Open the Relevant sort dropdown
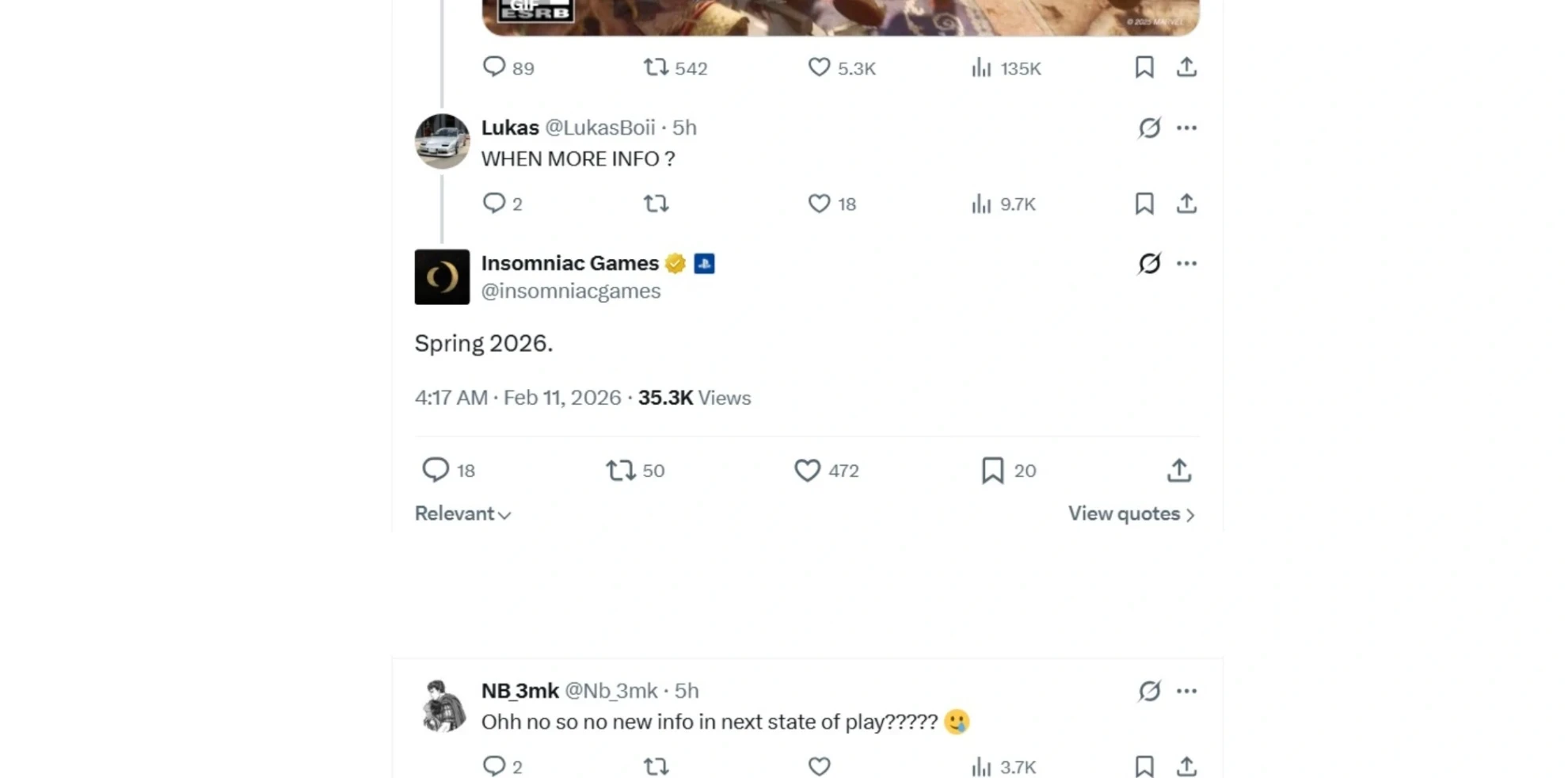 462,514
